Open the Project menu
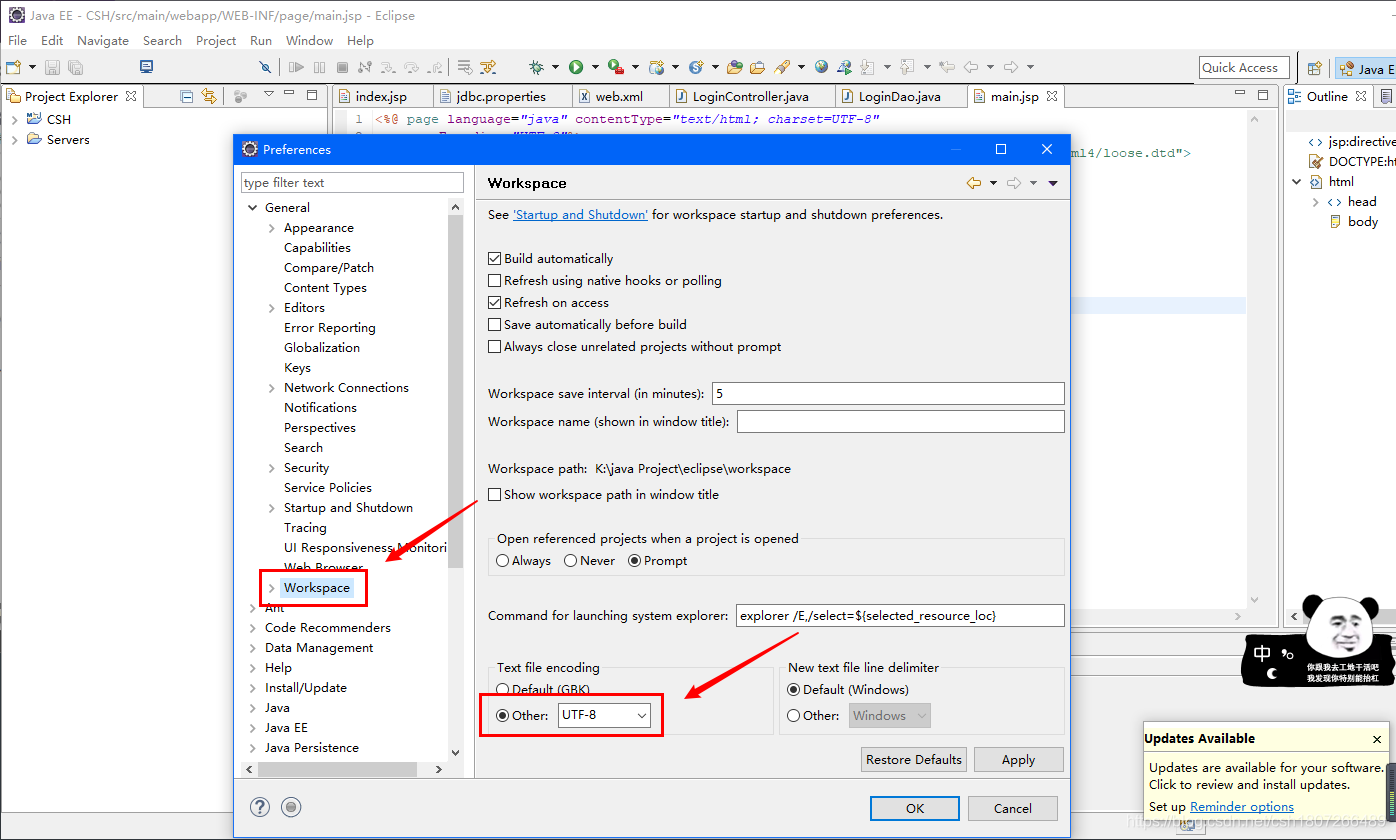The height and width of the screenshot is (840, 1396). pyautogui.click(x=216, y=40)
